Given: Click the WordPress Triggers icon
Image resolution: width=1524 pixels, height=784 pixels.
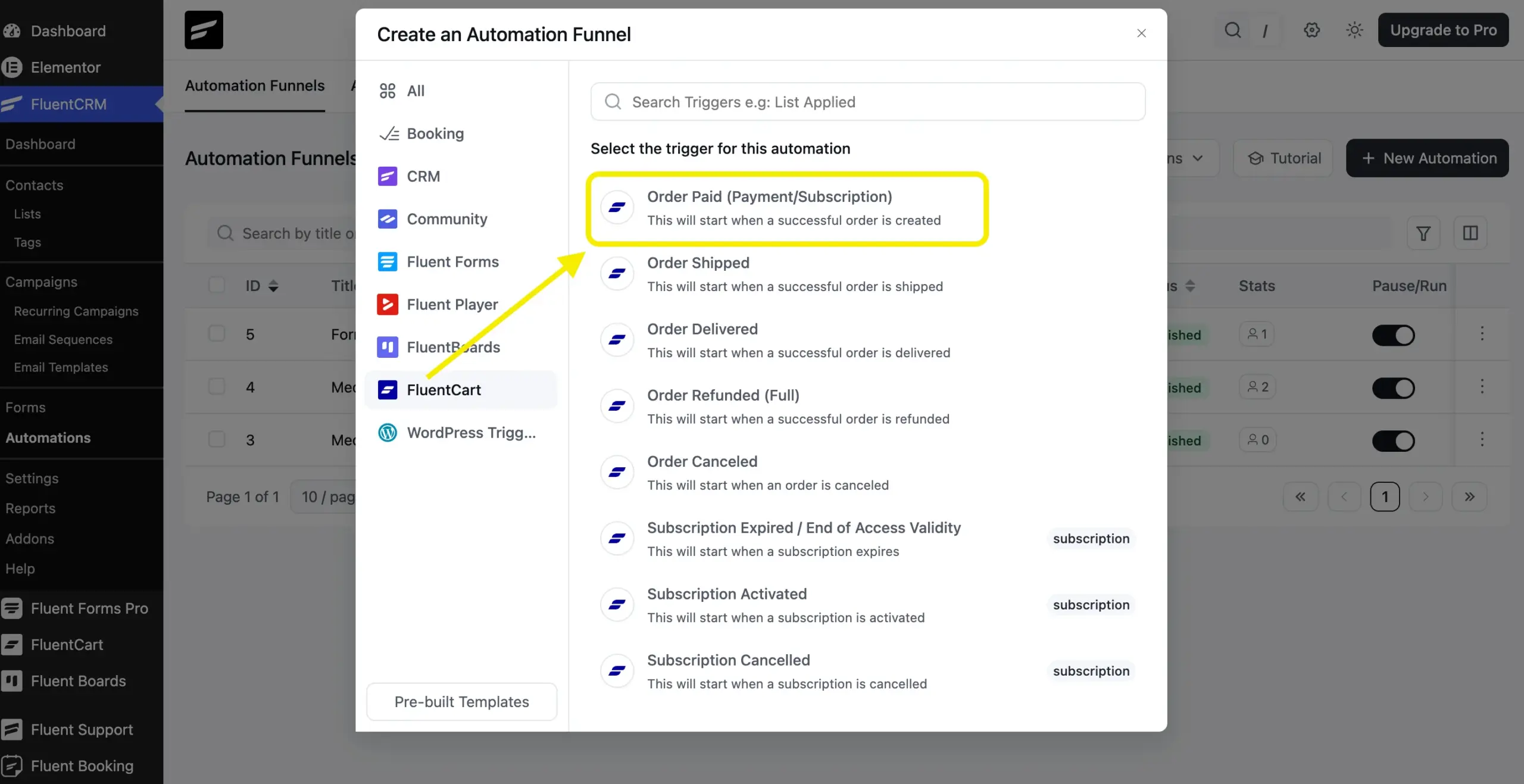Looking at the screenshot, I should 388,432.
